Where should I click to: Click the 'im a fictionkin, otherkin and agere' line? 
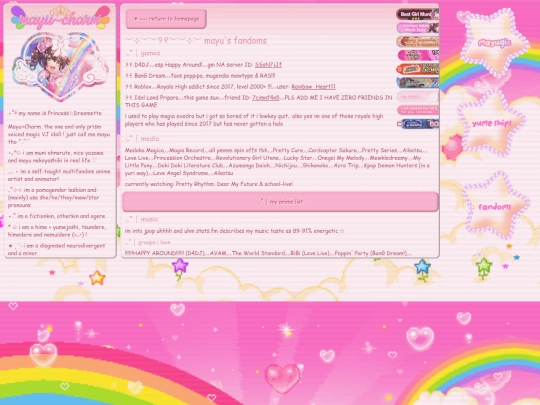tap(56, 216)
